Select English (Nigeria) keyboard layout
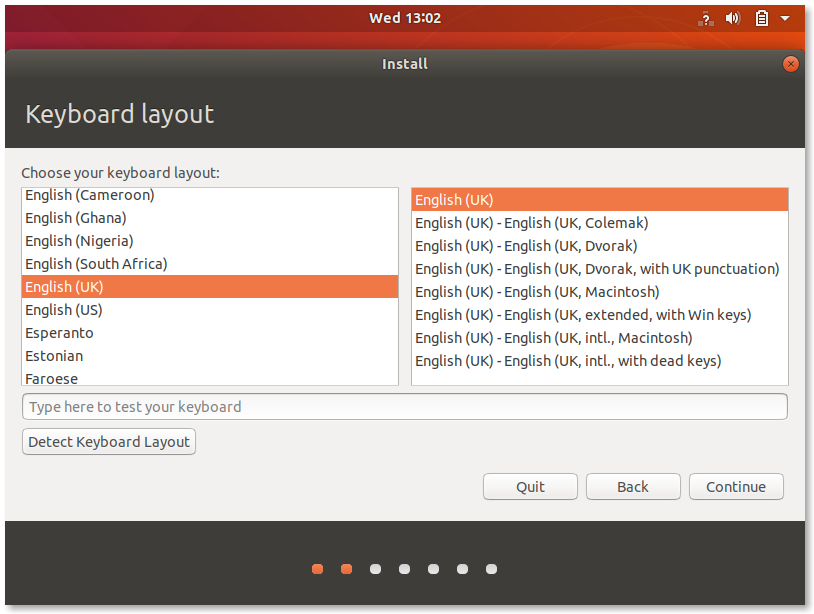 (x=210, y=241)
